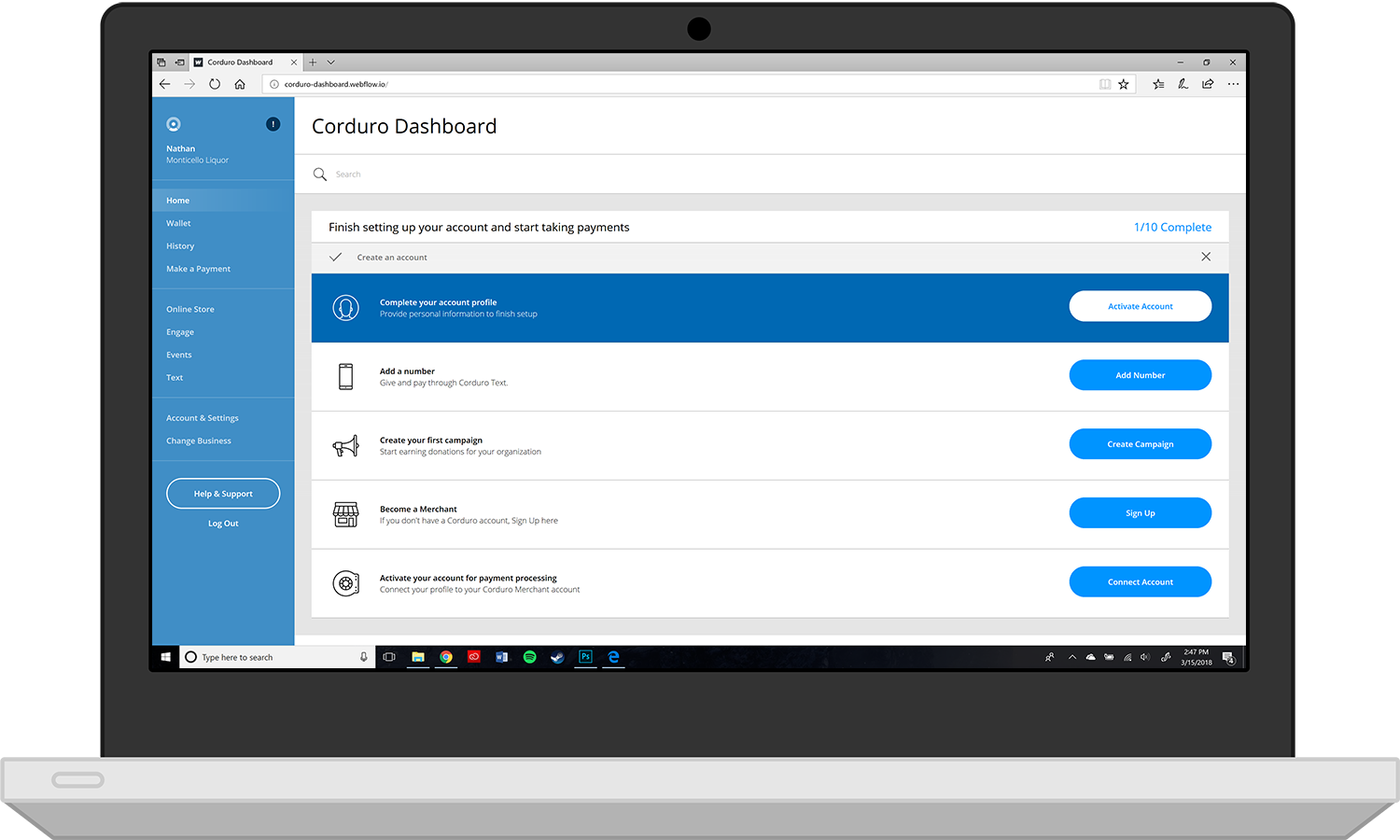Image resolution: width=1400 pixels, height=840 pixels.
Task: Close the Corduro Dashboard tab
Action: tap(294, 63)
